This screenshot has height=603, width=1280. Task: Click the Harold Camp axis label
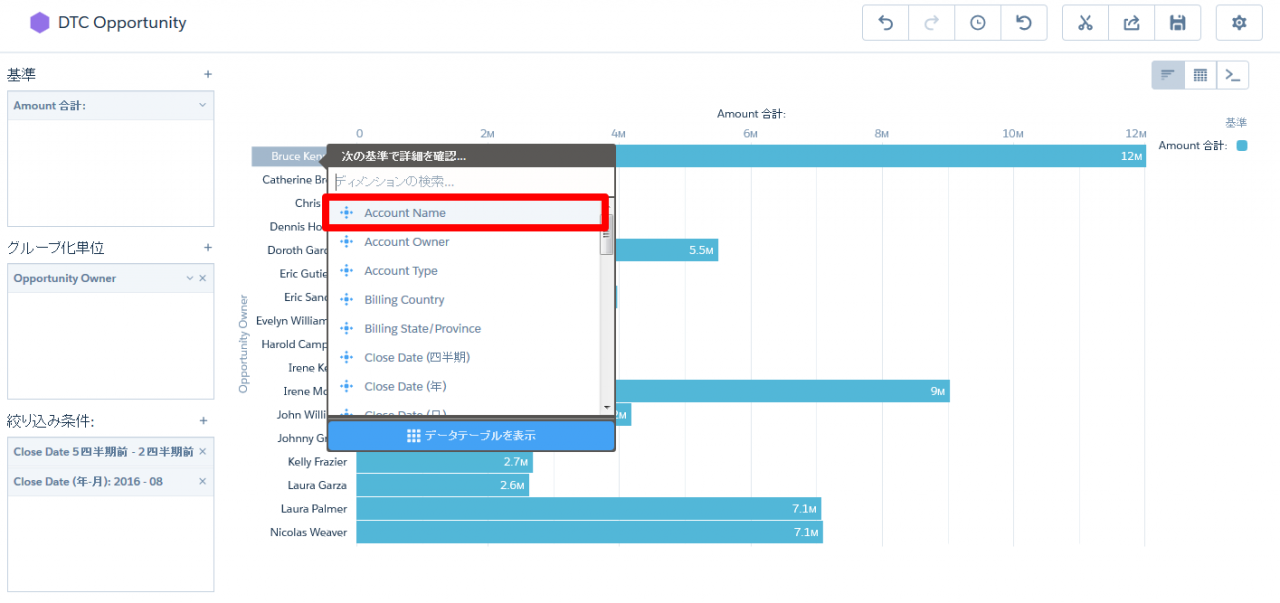click(x=294, y=344)
